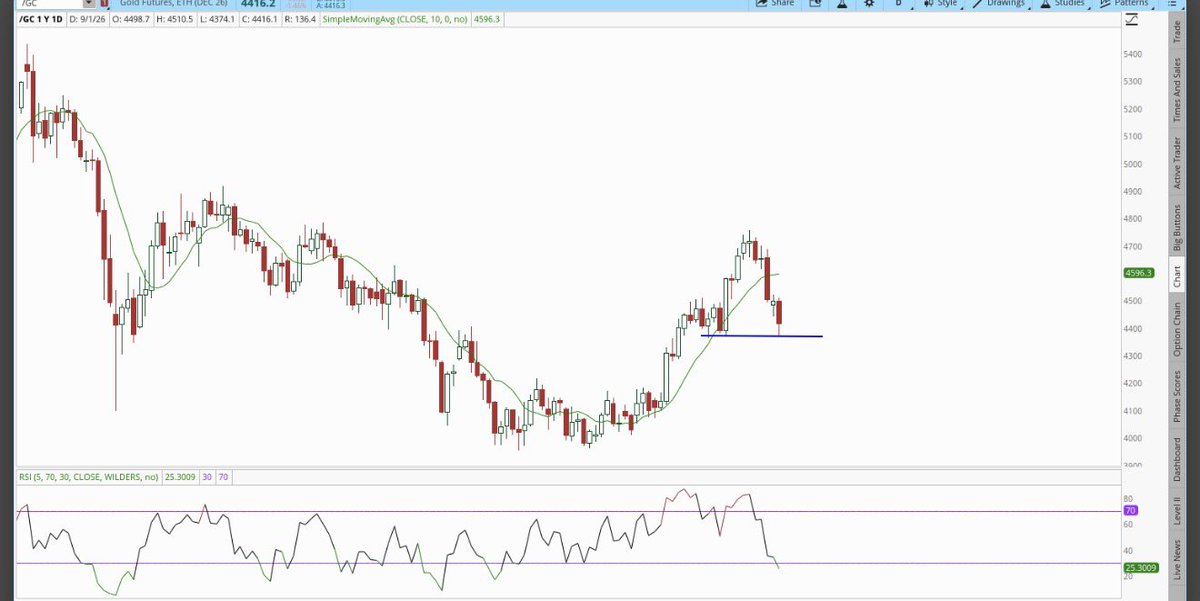Open the Phase Scores side tab
1200x601 pixels.
1176,396
